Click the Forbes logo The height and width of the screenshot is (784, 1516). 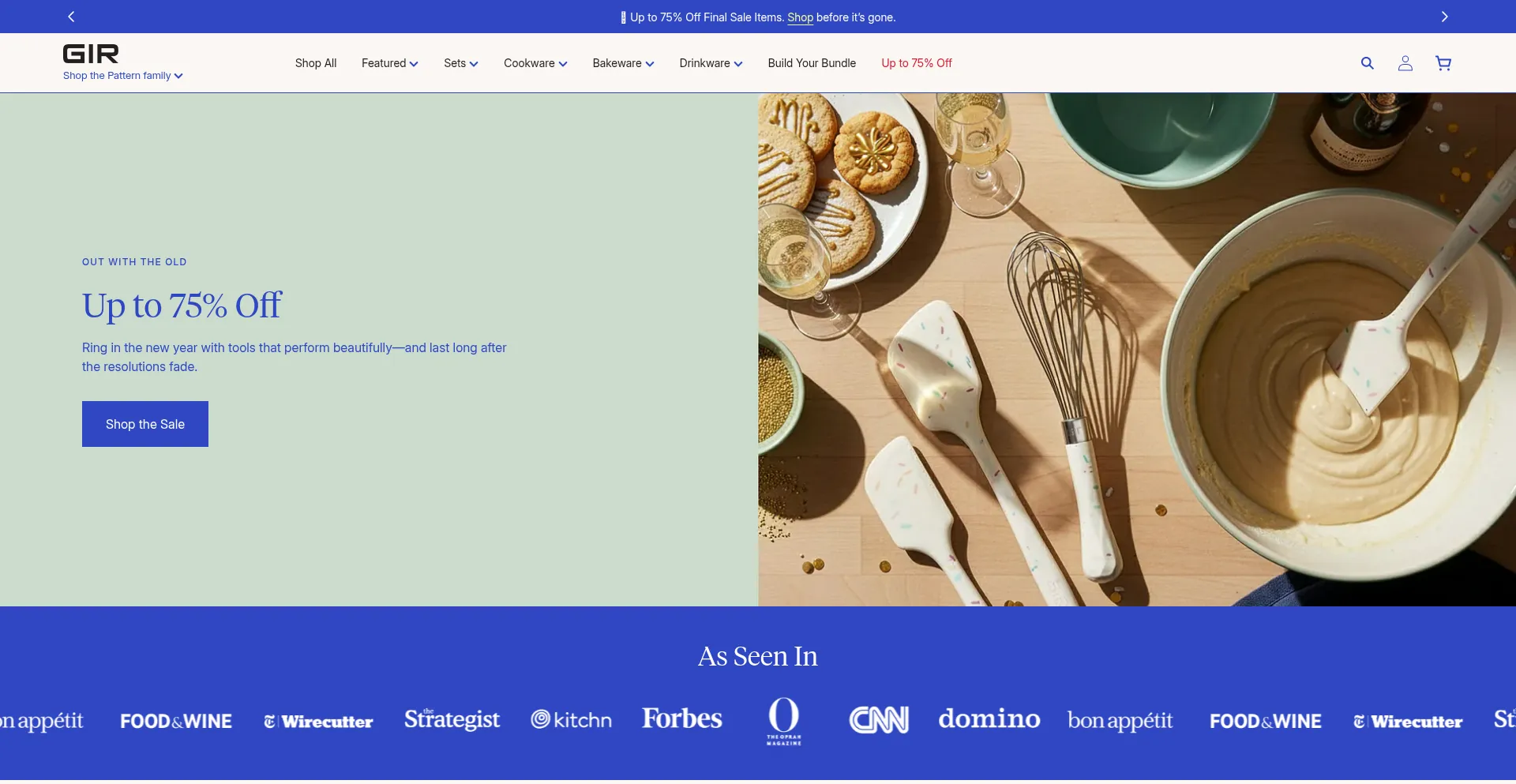[681, 718]
